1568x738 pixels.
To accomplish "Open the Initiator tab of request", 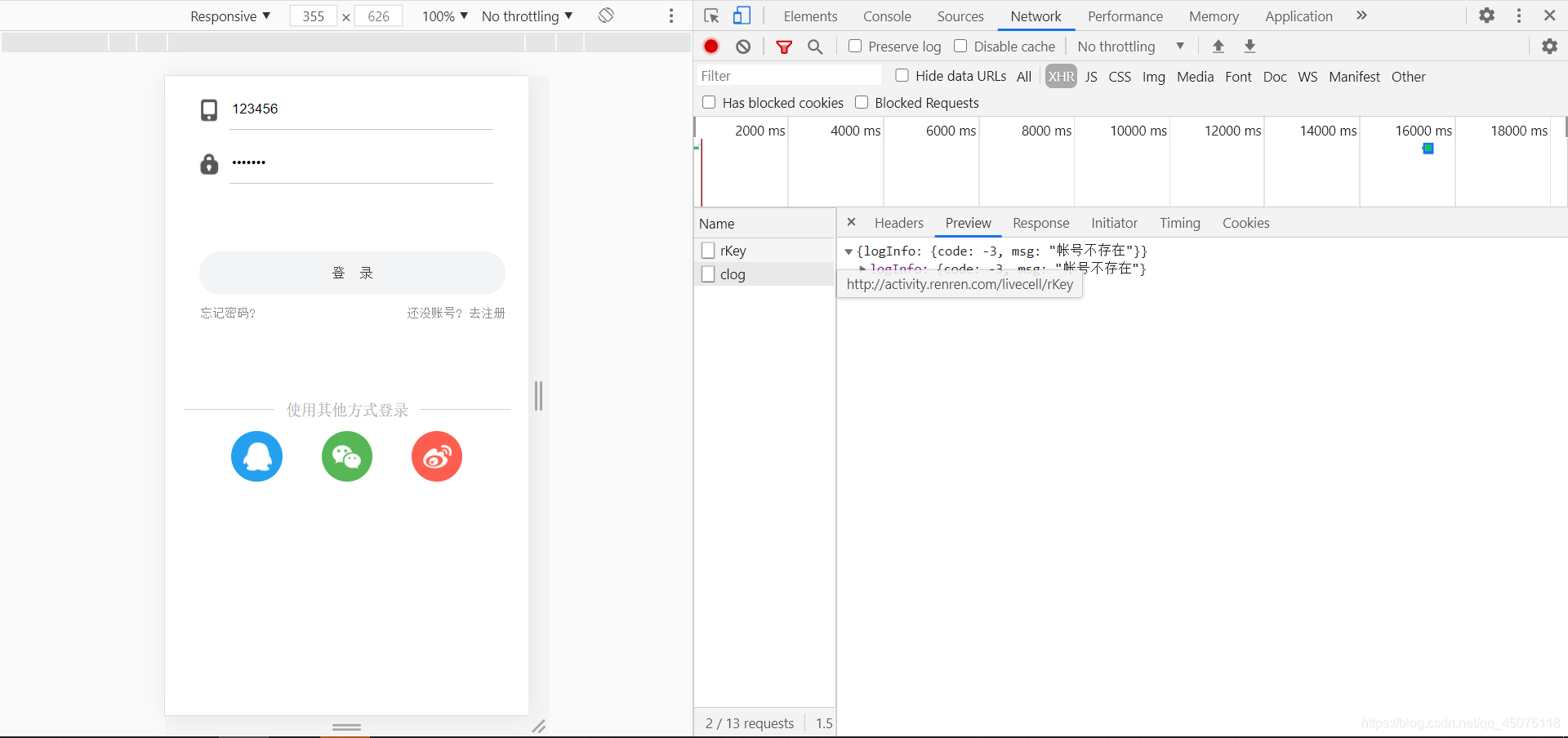I will click(1114, 223).
